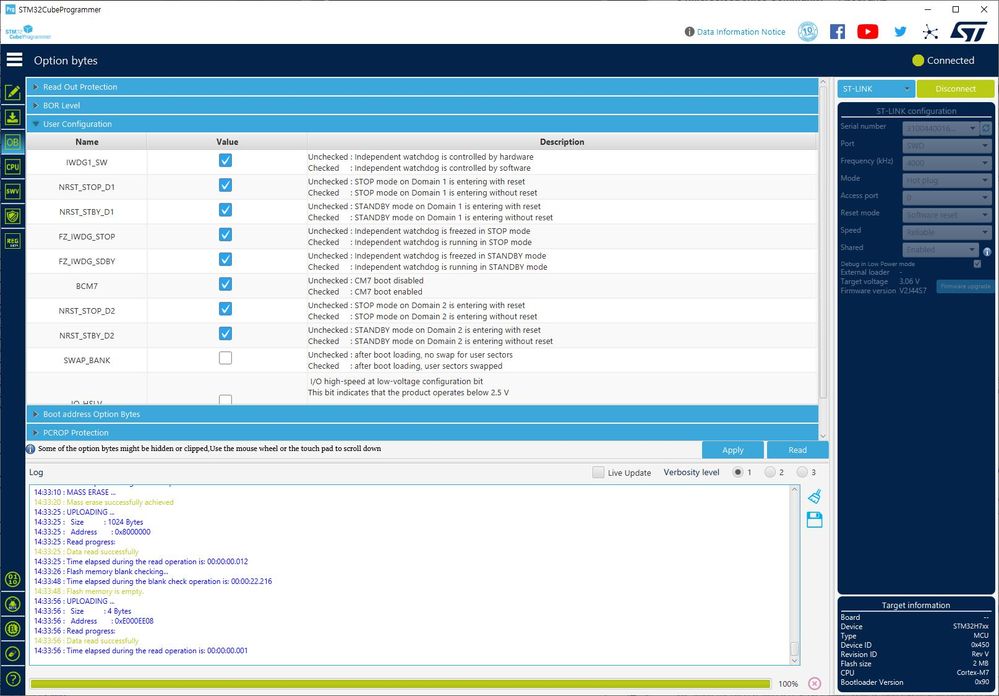Open the ST-LINK interface dropdown
The width and height of the screenshot is (999, 696).
(875, 89)
